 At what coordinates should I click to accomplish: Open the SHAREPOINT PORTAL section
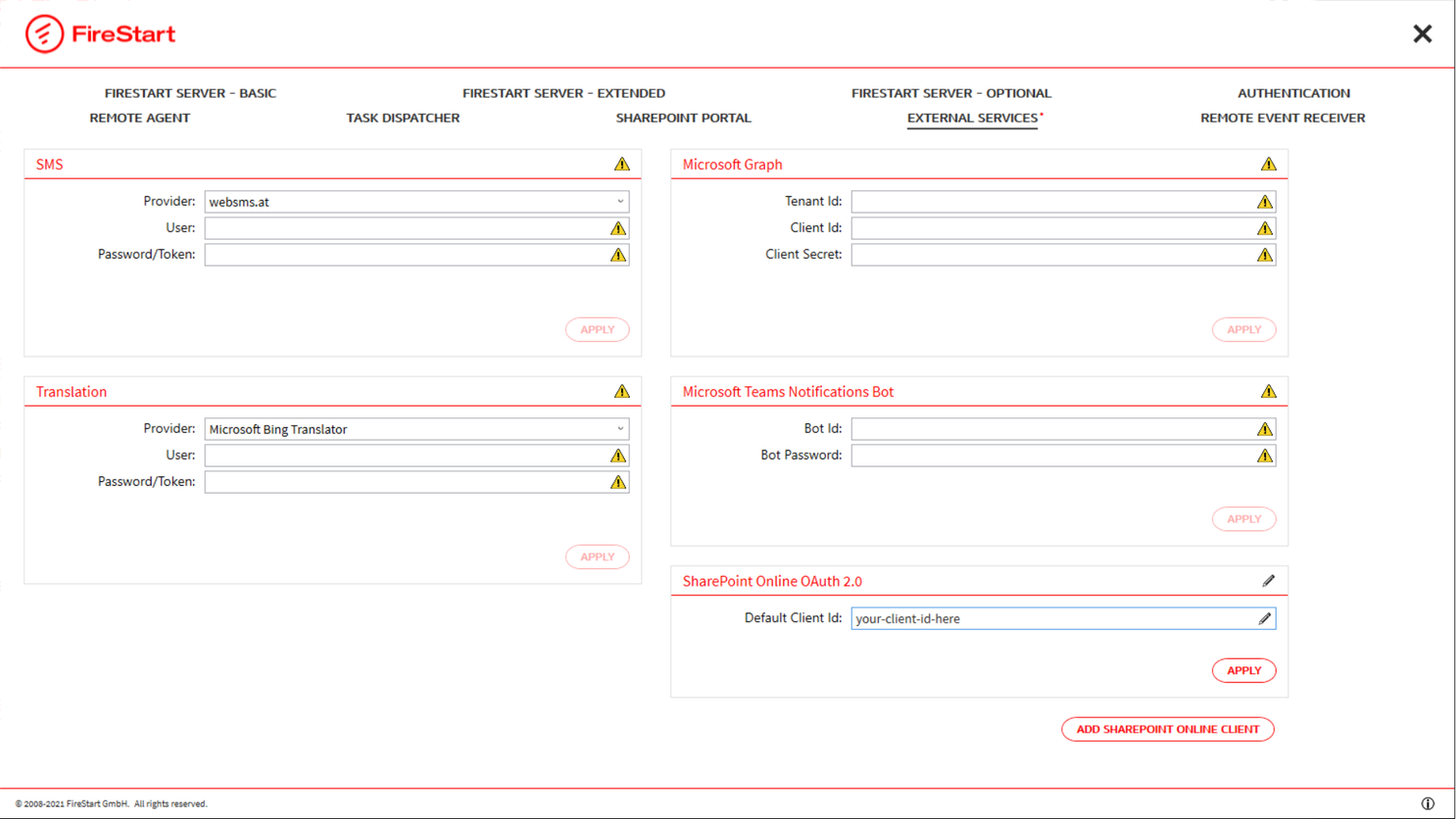(x=683, y=118)
